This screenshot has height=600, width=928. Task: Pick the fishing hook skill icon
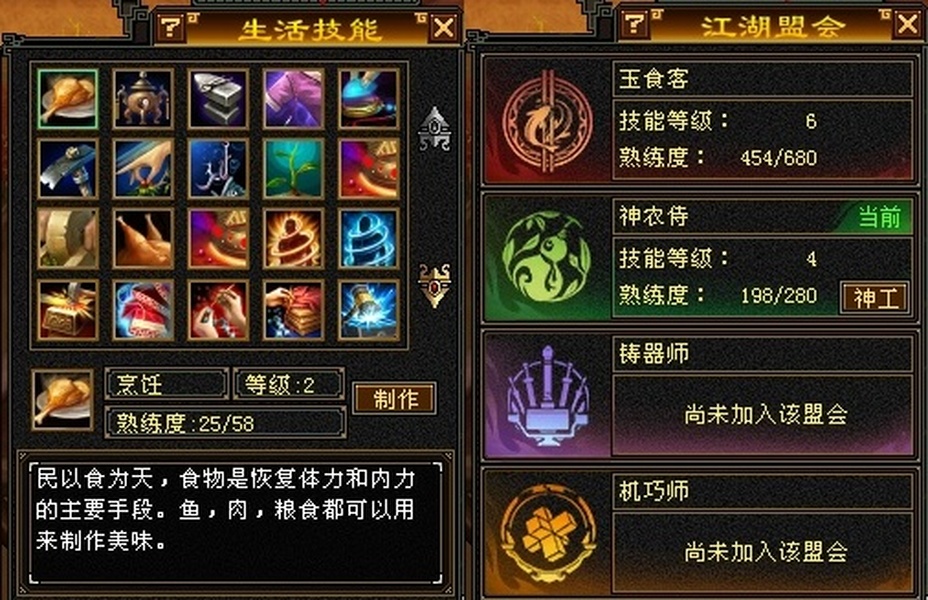pos(218,169)
